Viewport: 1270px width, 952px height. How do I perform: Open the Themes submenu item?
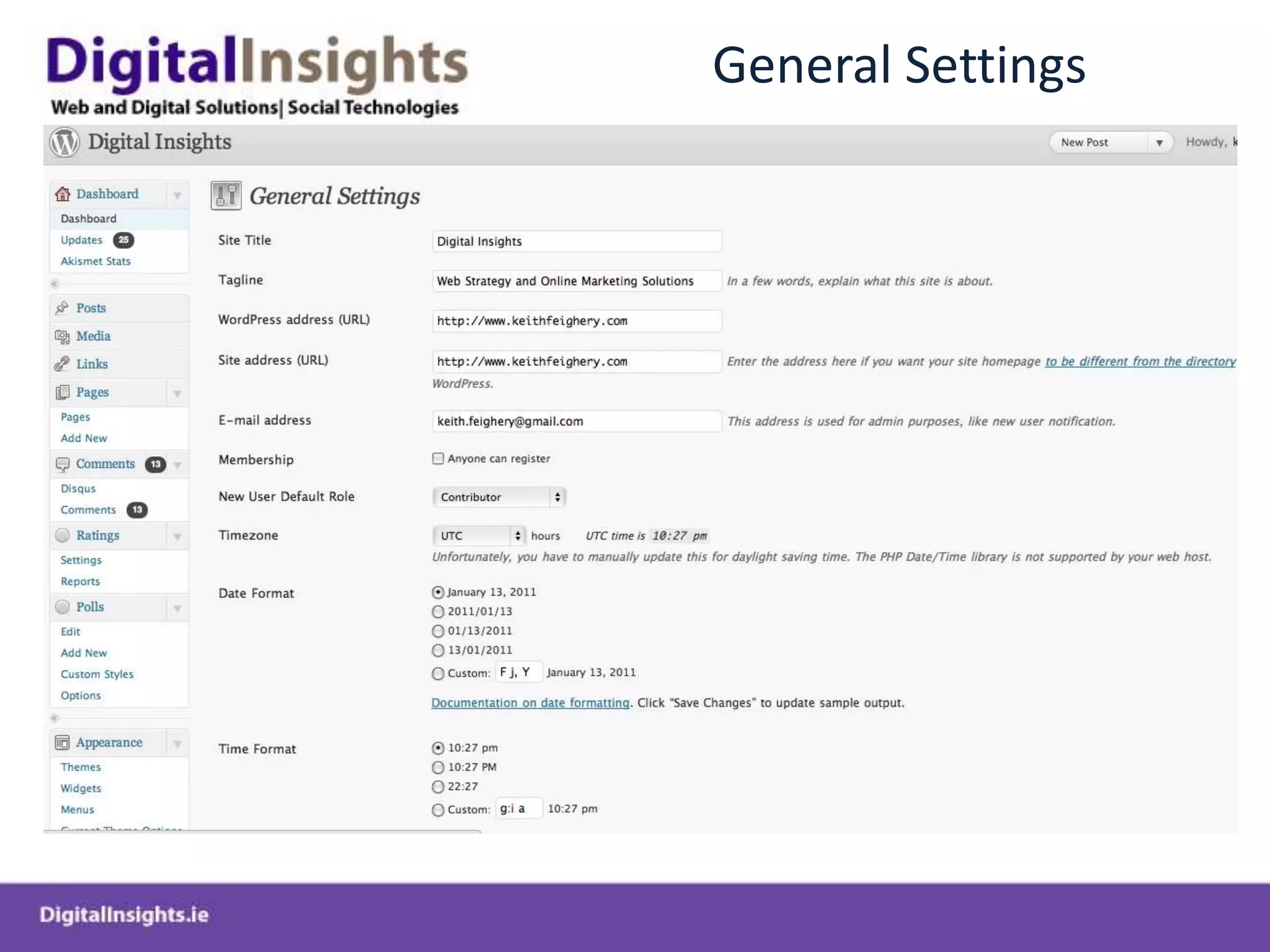81,767
